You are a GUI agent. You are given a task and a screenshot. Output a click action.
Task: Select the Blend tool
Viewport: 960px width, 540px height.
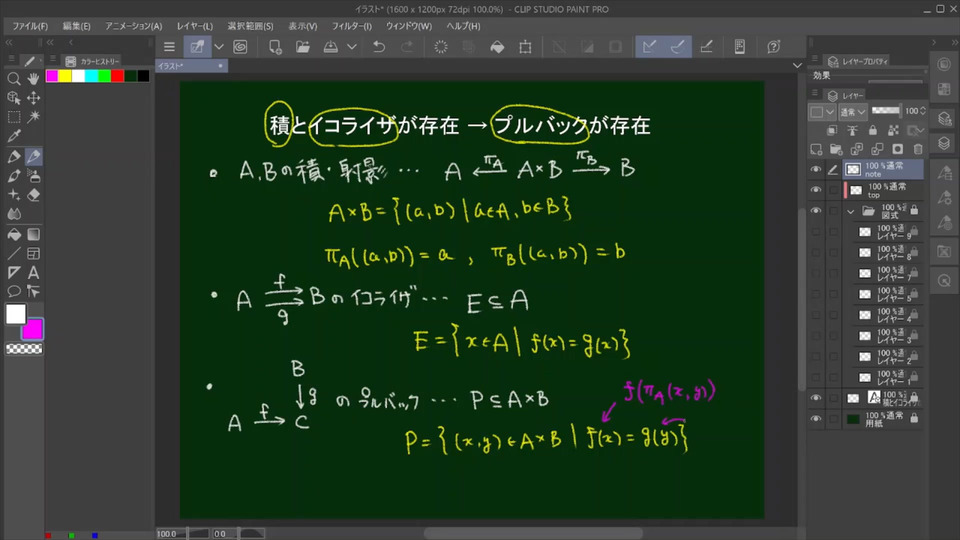[x=13, y=214]
